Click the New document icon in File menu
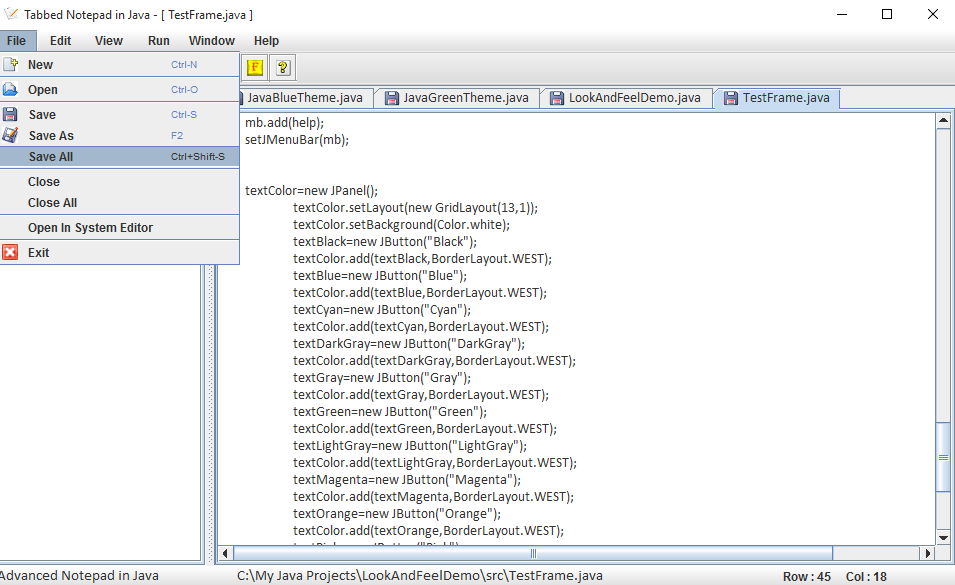The image size is (955, 585). click(x=13, y=64)
